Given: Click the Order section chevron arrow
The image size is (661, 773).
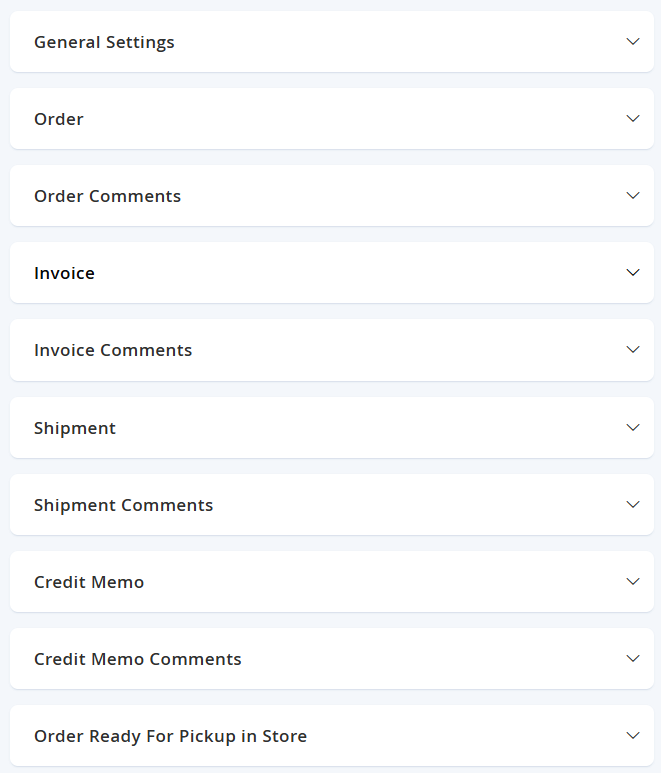Looking at the screenshot, I should tap(632, 118).
